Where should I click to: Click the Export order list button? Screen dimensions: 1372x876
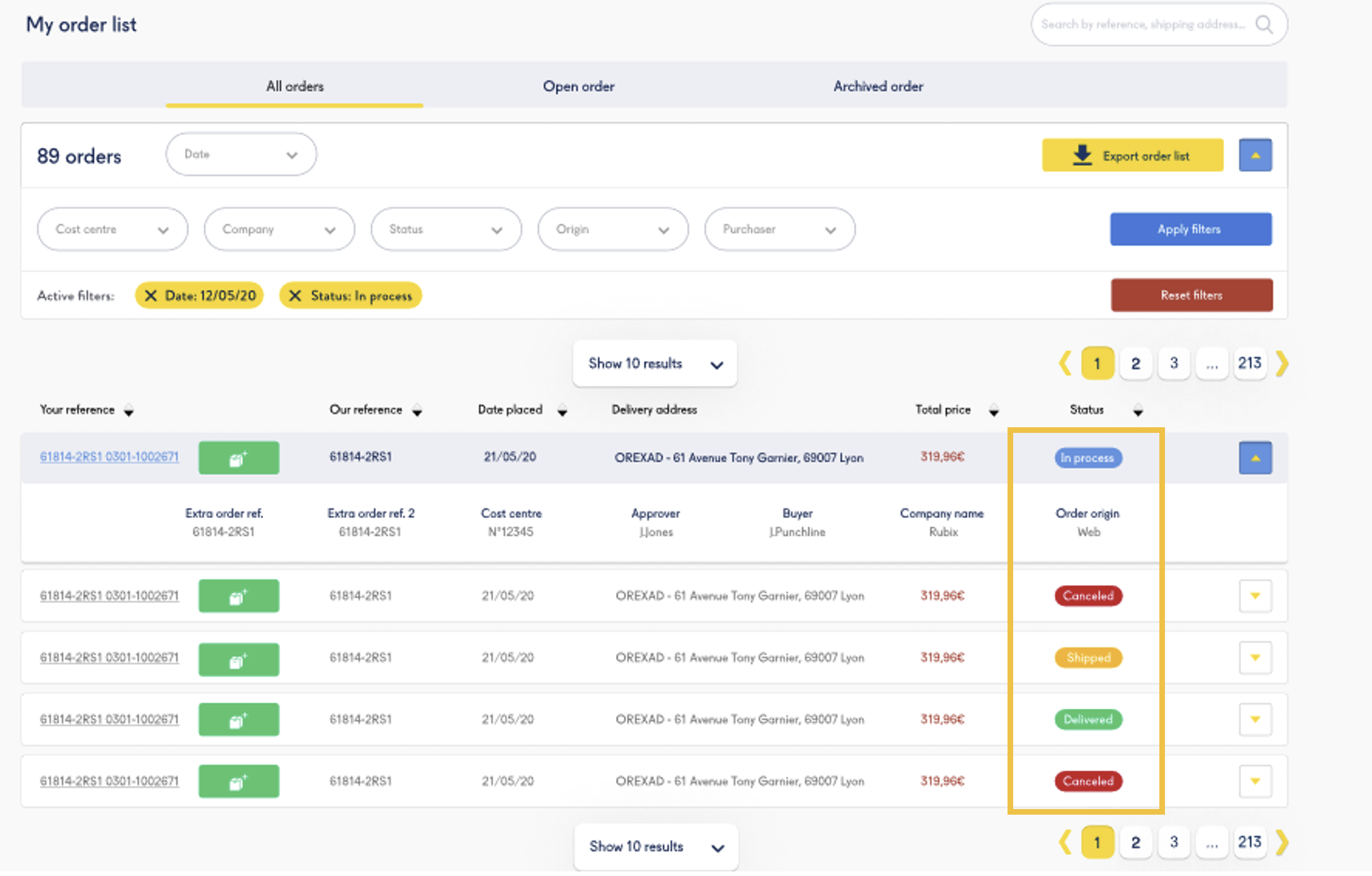(x=1133, y=156)
